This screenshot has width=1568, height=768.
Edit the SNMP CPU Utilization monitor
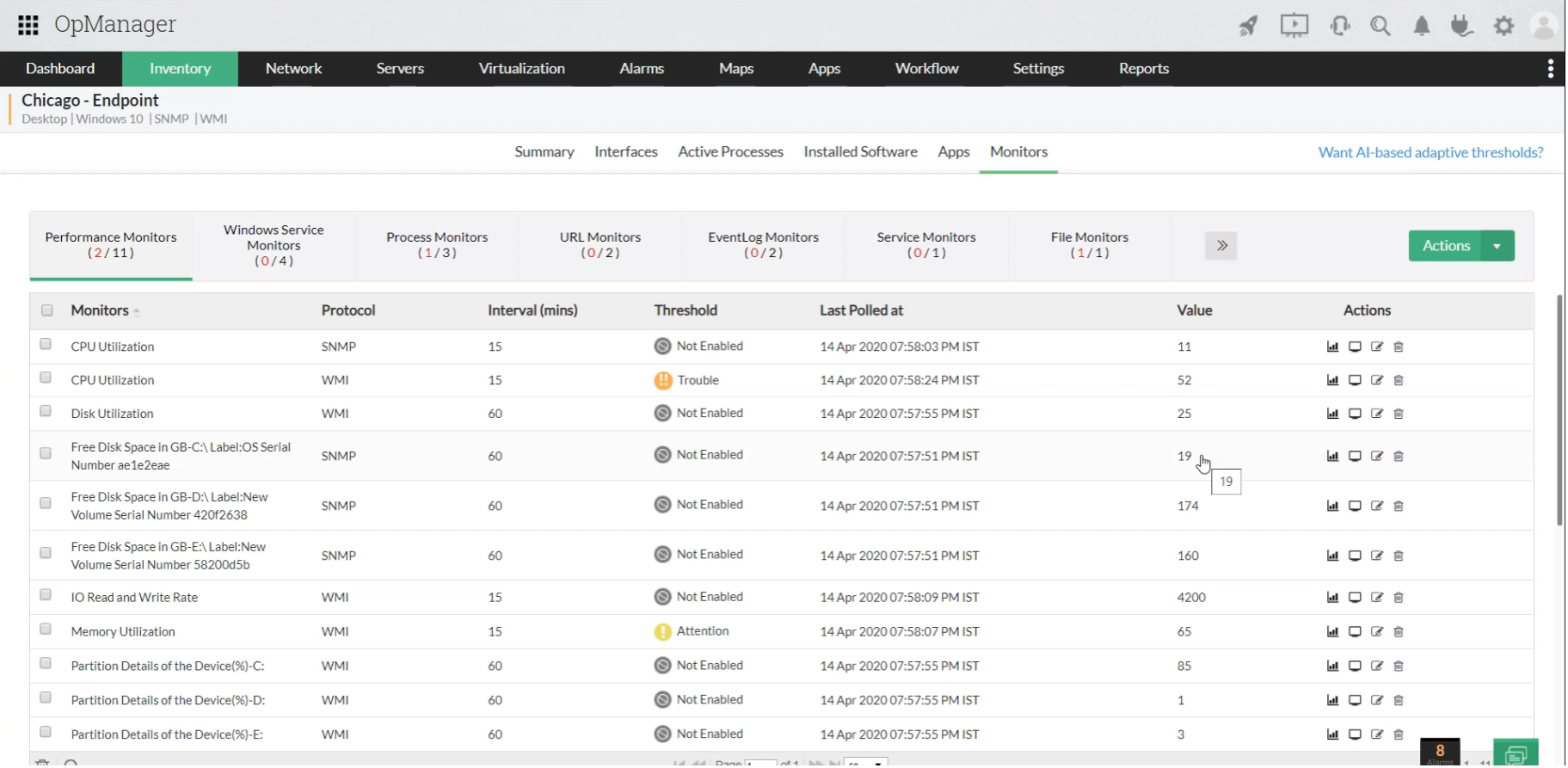[x=1377, y=347]
